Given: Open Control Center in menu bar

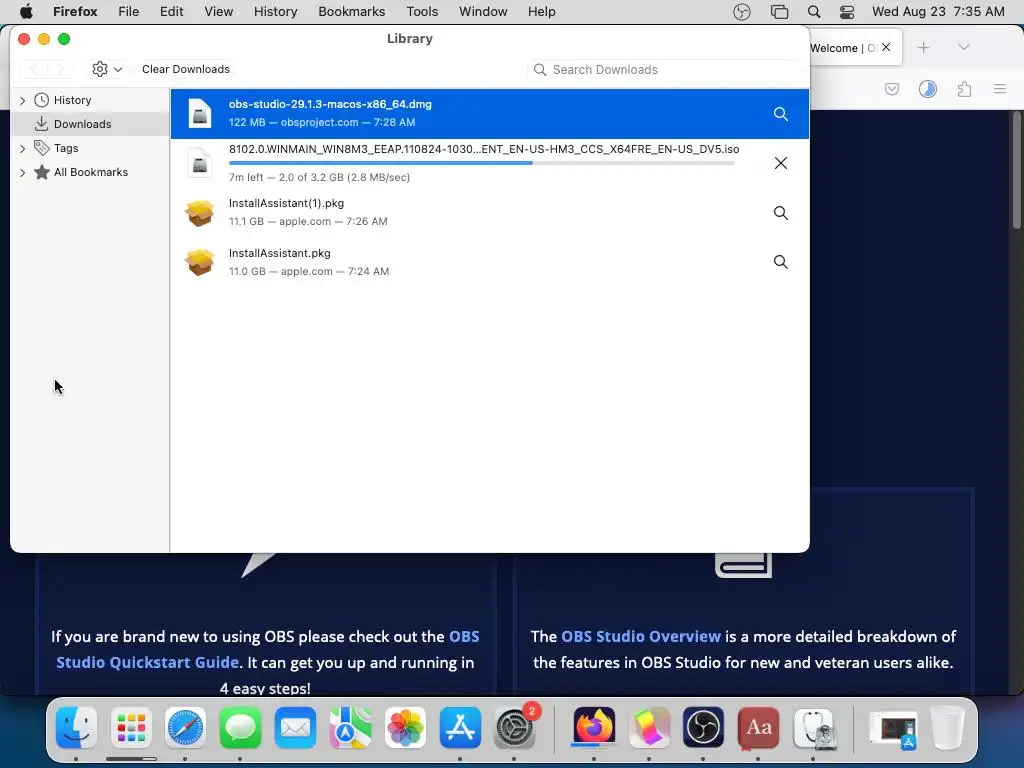Looking at the screenshot, I should (847, 12).
